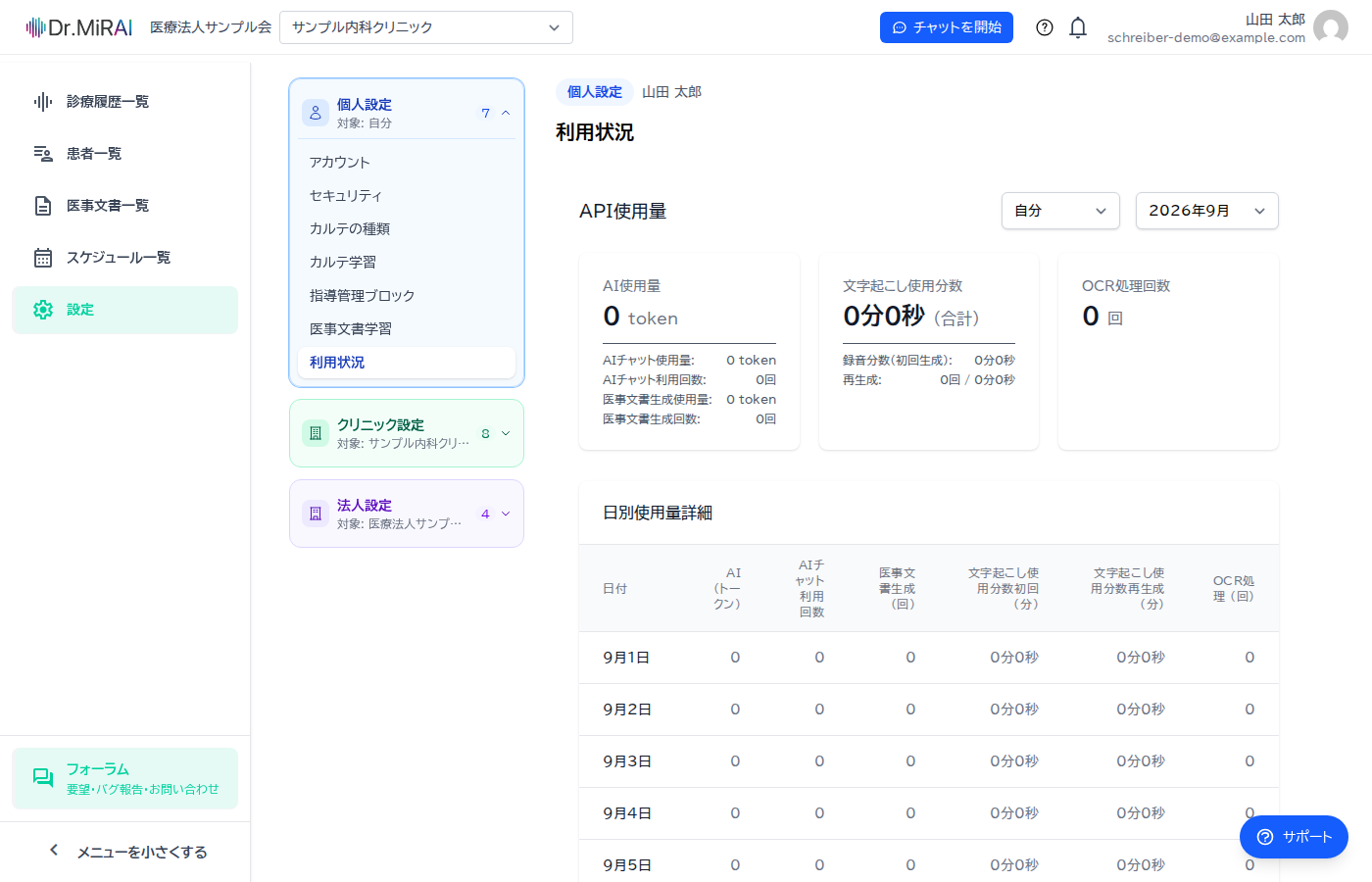Viewport: 1372px width, 882px height.
Task: Click the 9月3日 row date
Action: click(627, 761)
